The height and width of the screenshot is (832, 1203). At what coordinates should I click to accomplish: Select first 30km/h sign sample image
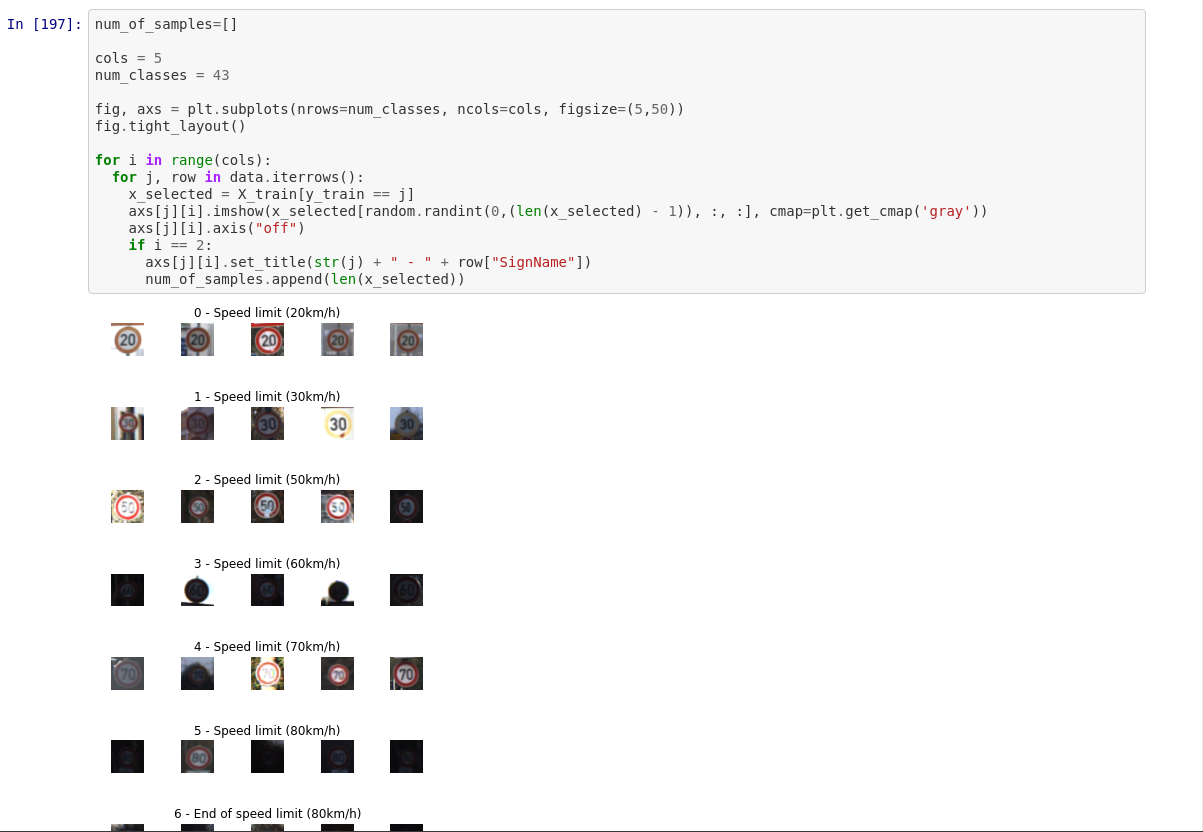[127, 423]
